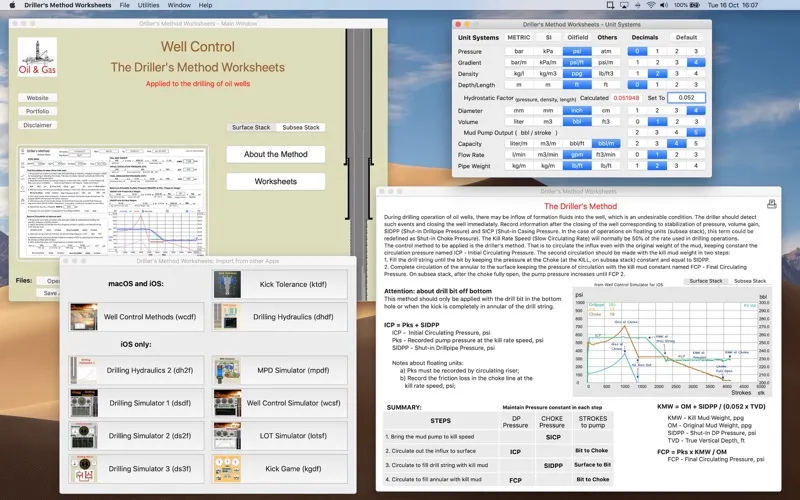Switch to Surface Stack tab in Main Window
This screenshot has width=800, height=500.
[x=251, y=127]
